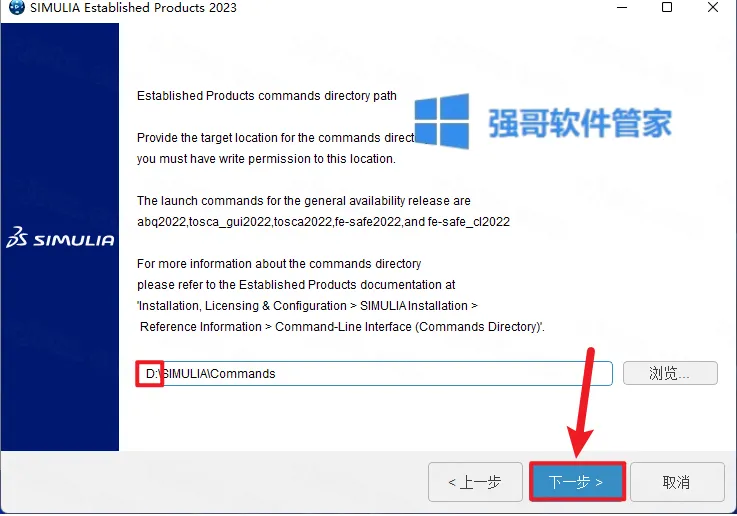Open folder browser with 浏览... button
The width and height of the screenshot is (737, 516).
pyautogui.click(x=670, y=373)
